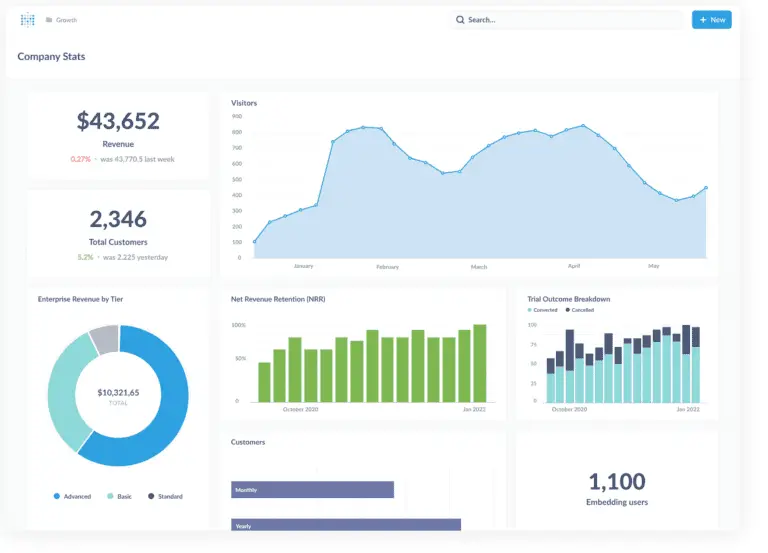Open Enterprise Revenue by Tier chart title
The width and height of the screenshot is (768, 553).
click(x=80, y=299)
